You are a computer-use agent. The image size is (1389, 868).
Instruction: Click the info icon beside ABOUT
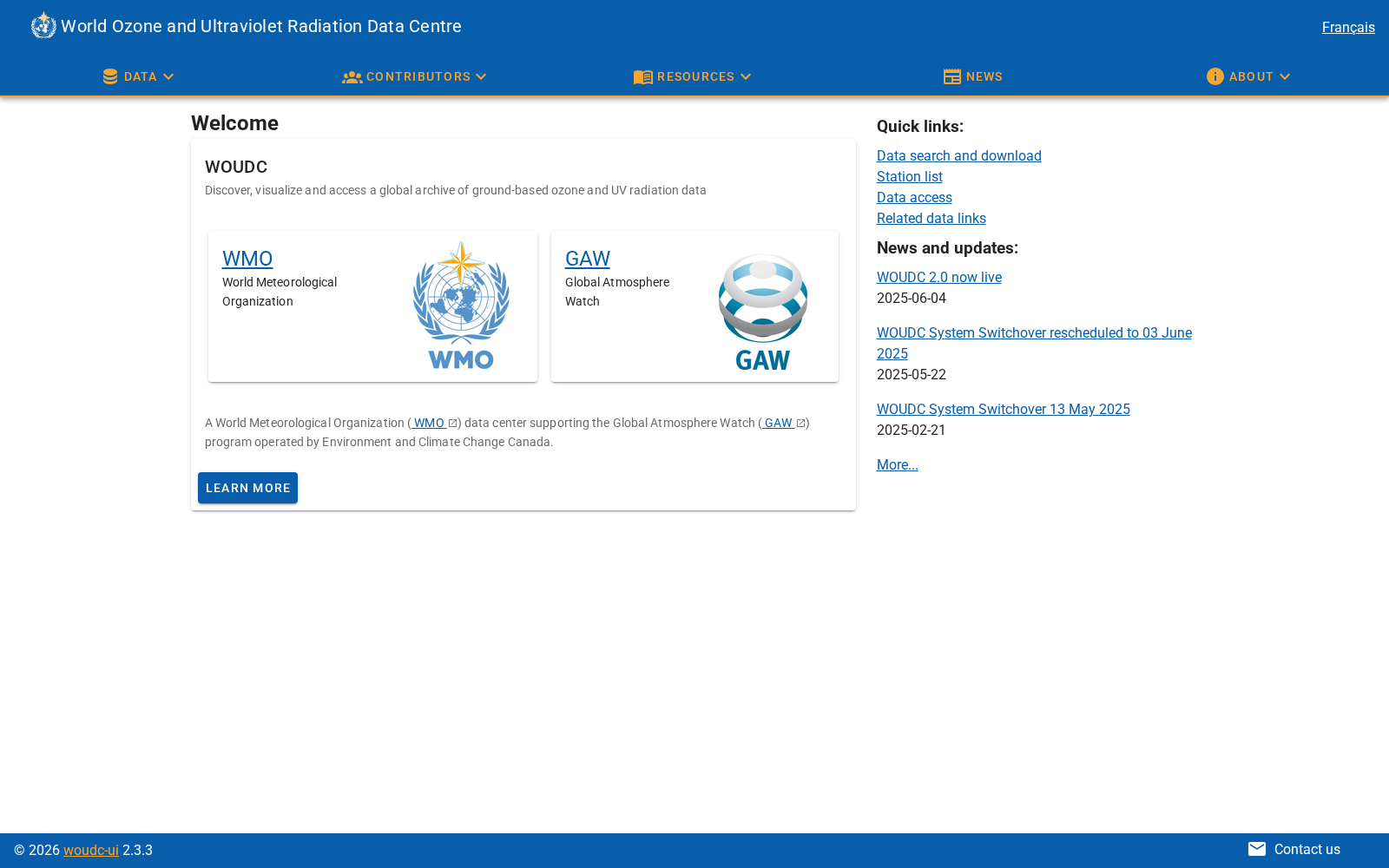(1215, 76)
